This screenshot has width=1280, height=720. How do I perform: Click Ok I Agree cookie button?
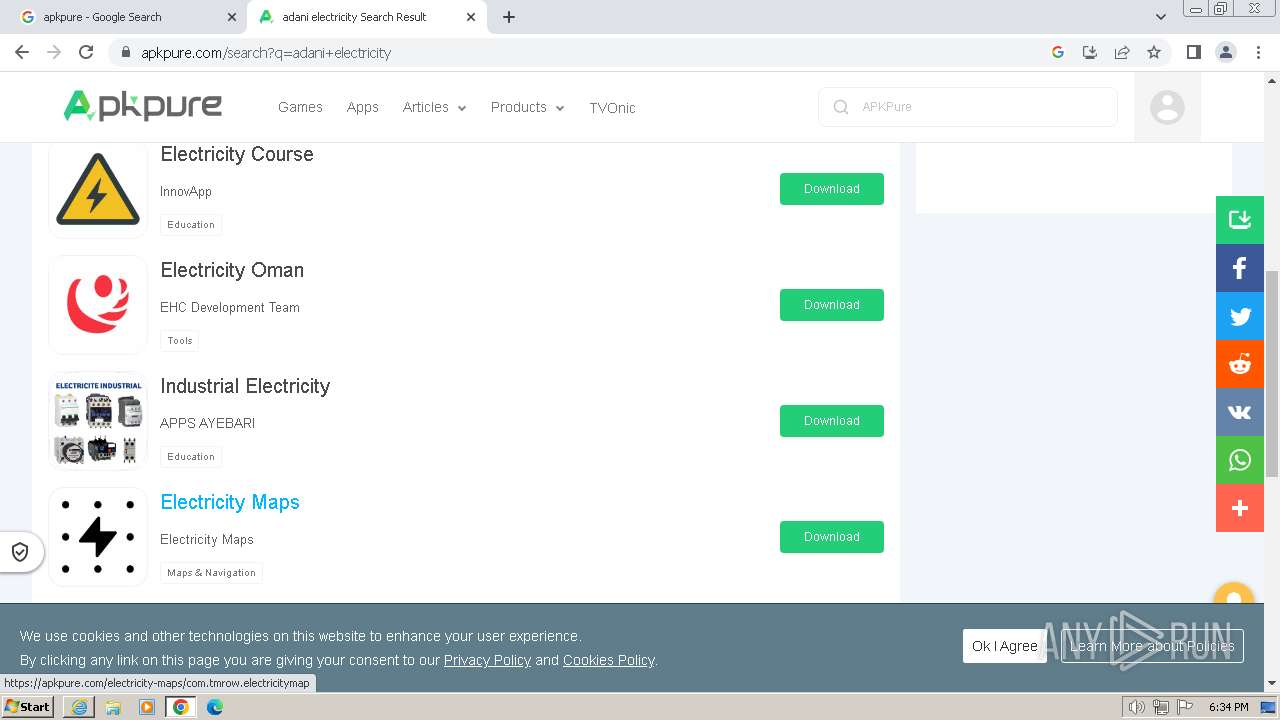pos(1005,646)
